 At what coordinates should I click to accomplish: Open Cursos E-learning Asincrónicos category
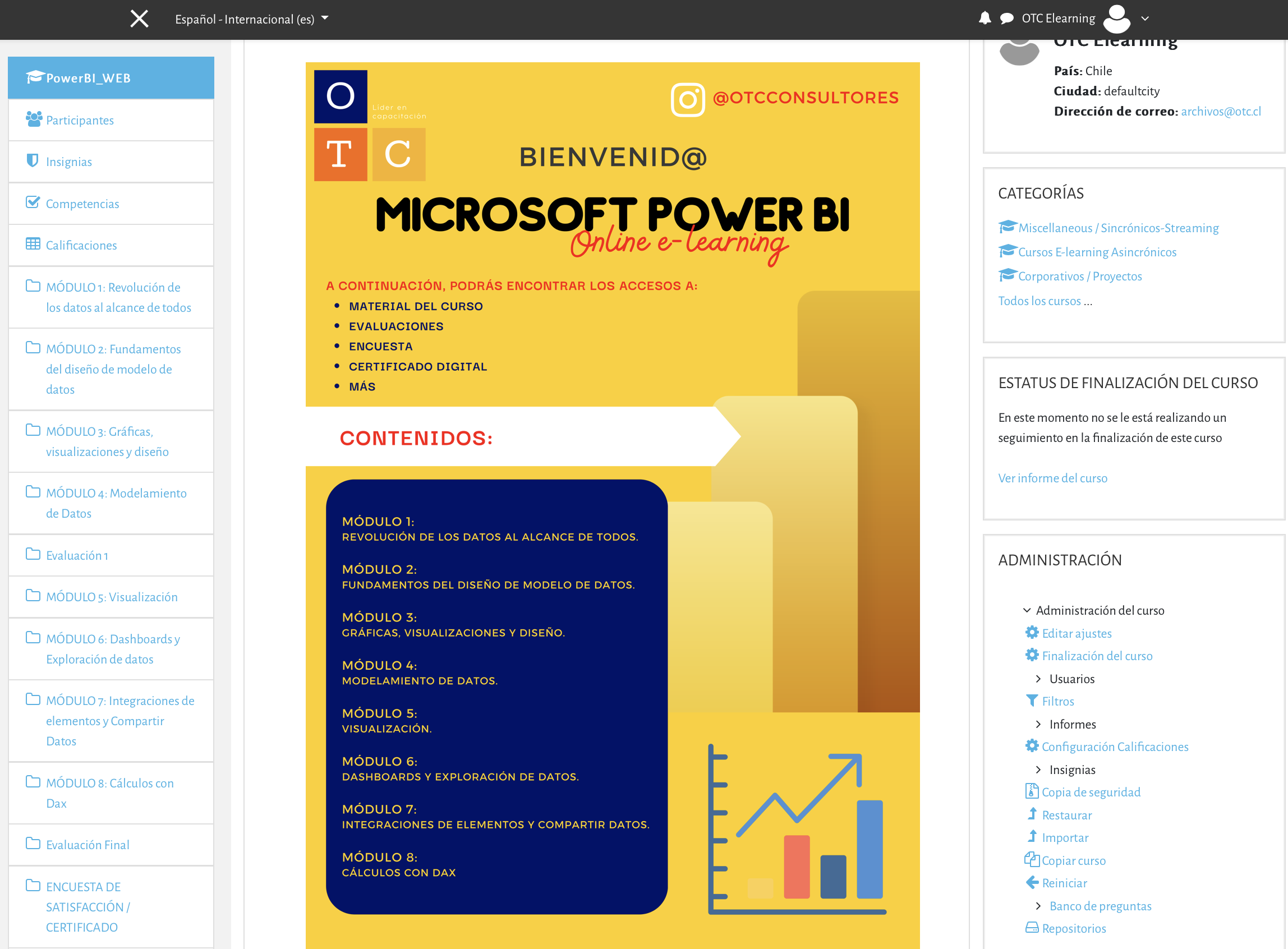1097,252
